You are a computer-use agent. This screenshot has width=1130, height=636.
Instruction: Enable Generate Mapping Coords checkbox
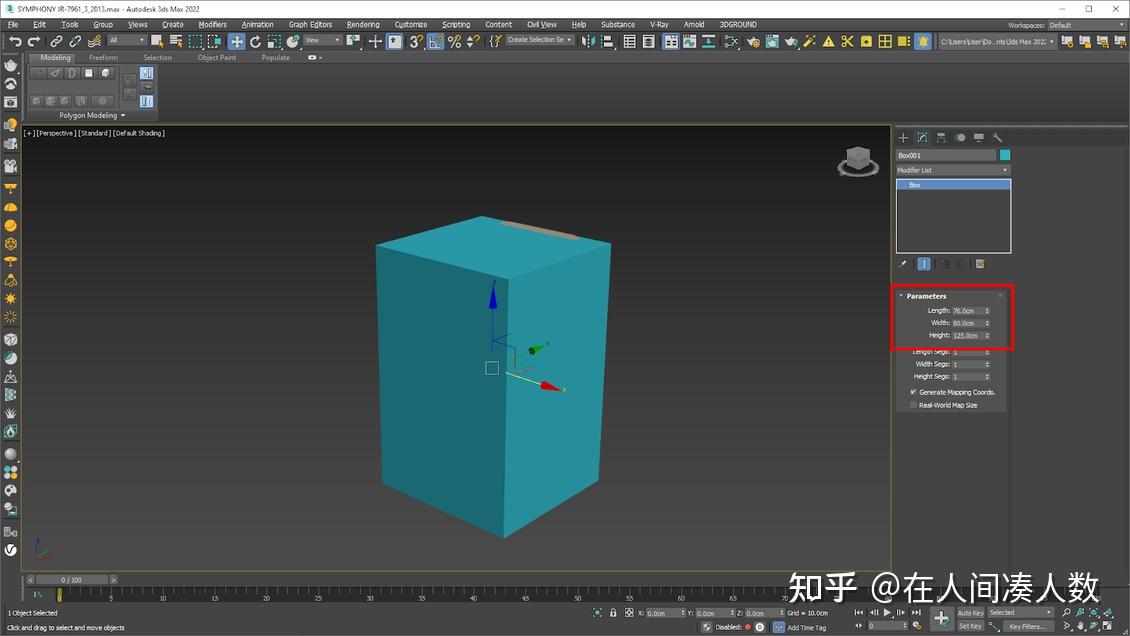(x=913, y=392)
